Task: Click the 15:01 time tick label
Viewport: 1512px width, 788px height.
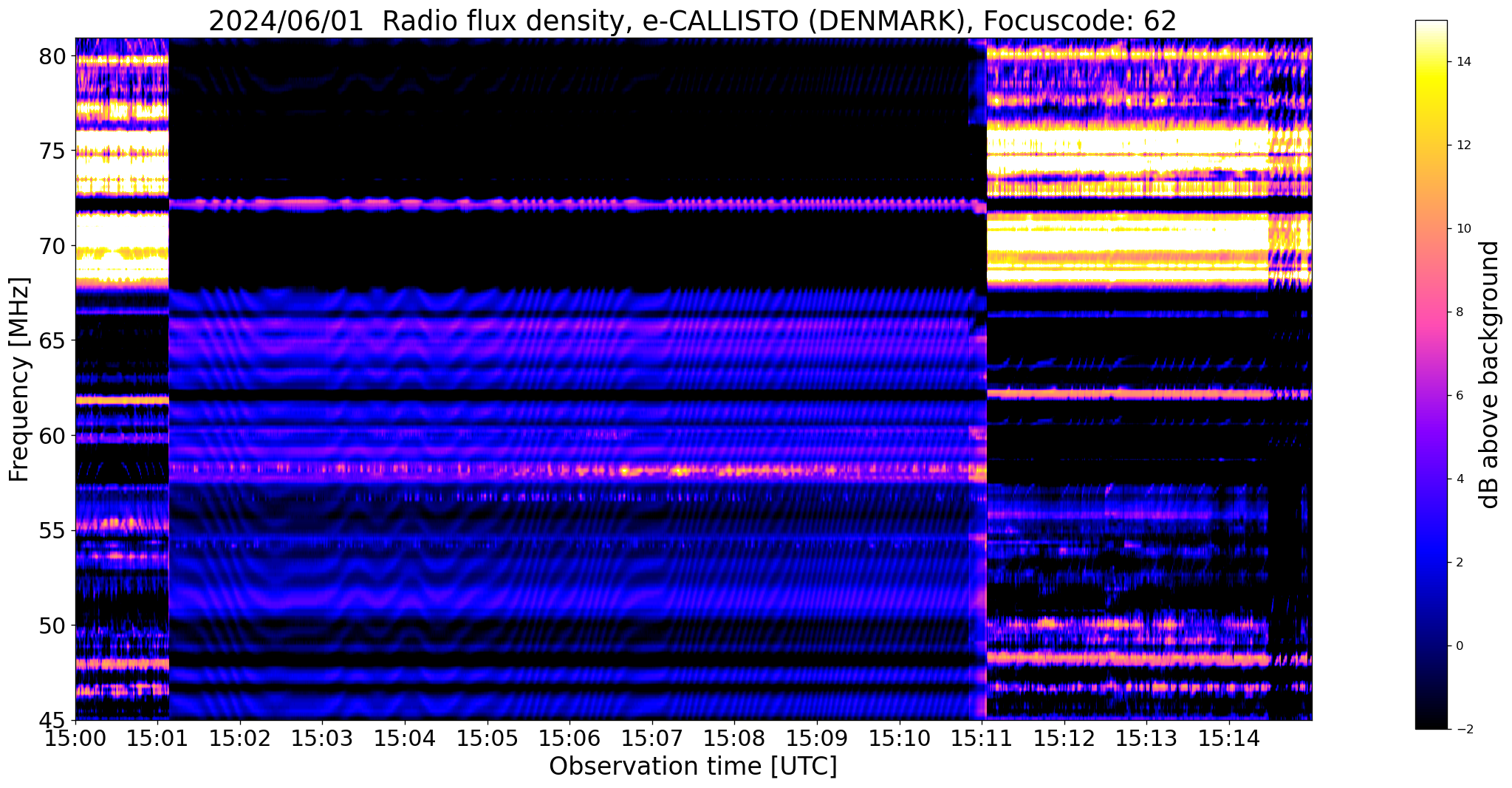Action: pos(157,739)
